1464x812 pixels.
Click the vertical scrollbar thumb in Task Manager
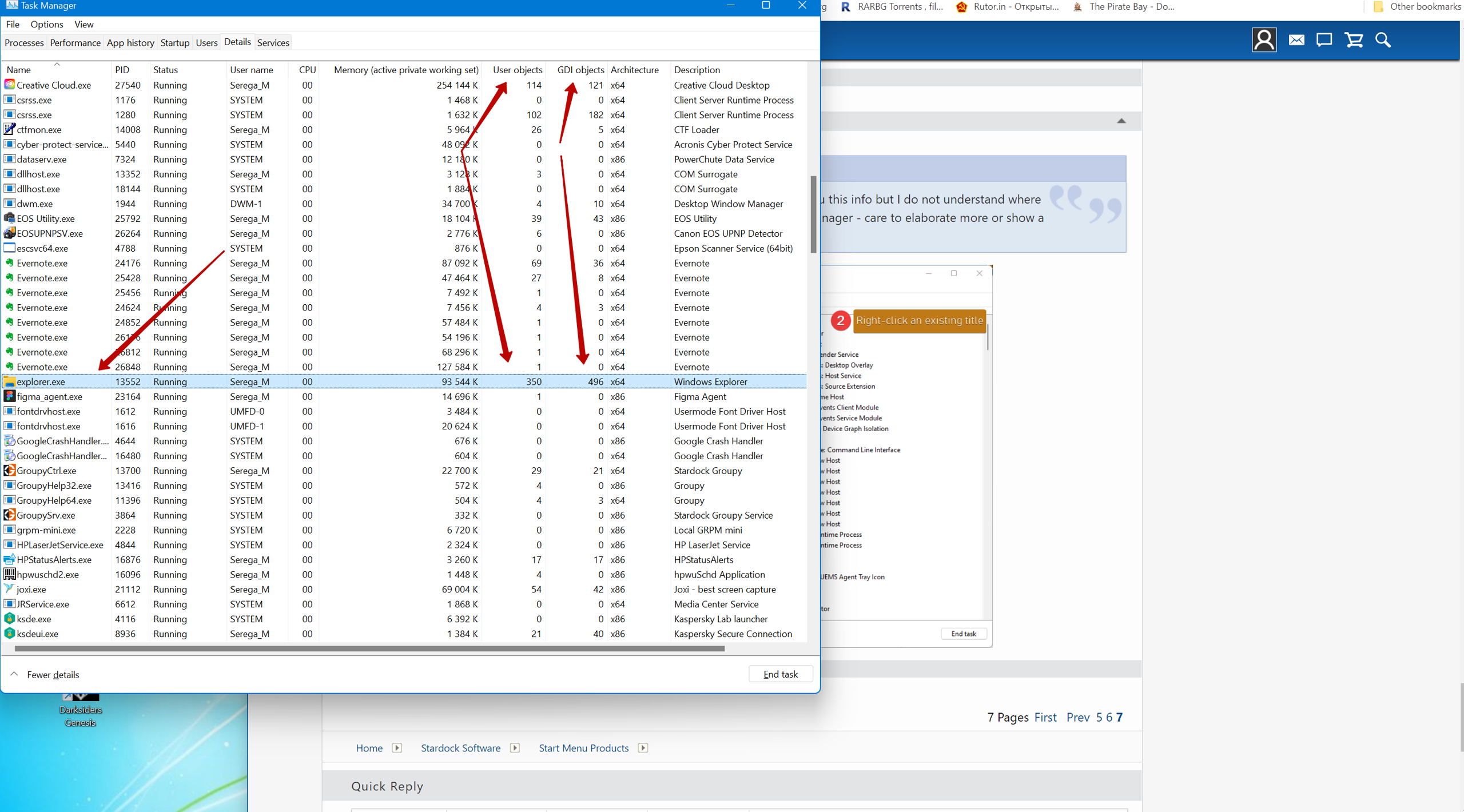click(813, 214)
